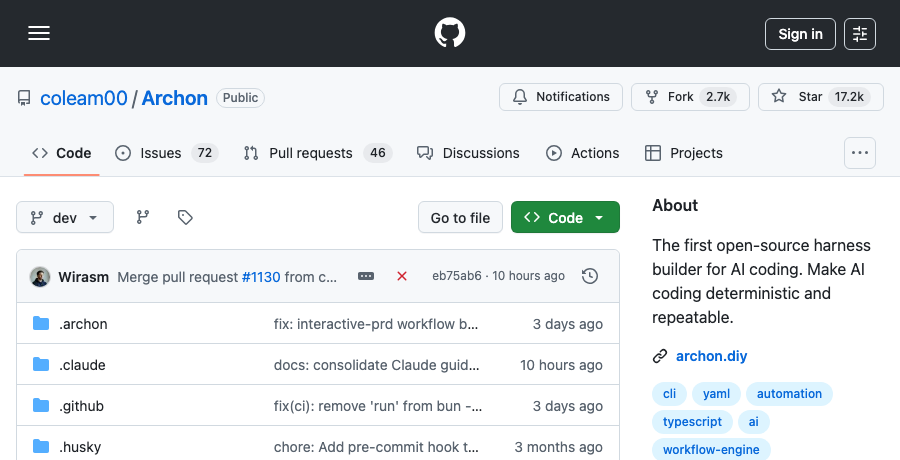900x460 pixels.
Task: Click '10 hours ago' in .claude row
Action: [561, 365]
